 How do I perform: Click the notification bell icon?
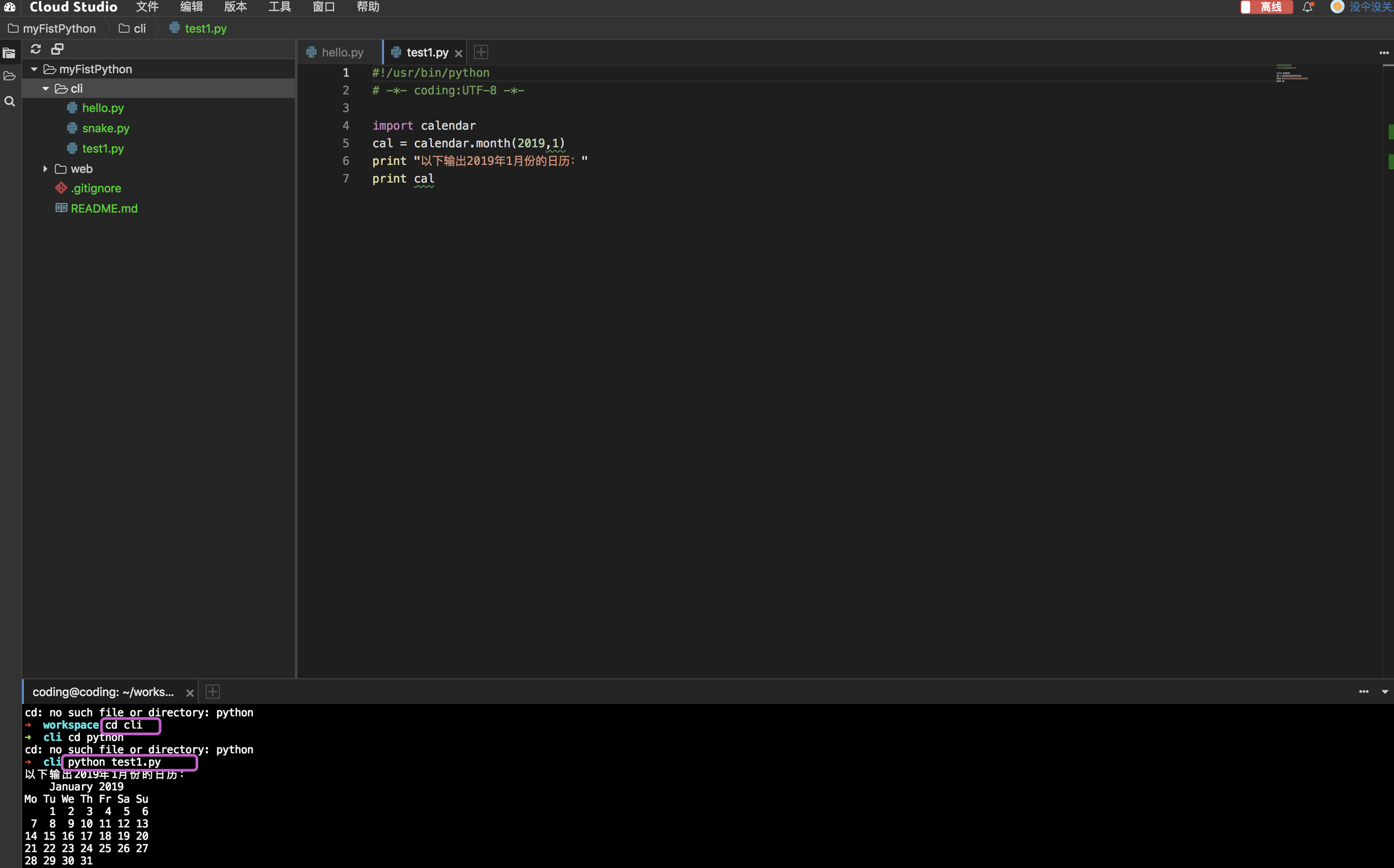click(x=1308, y=7)
